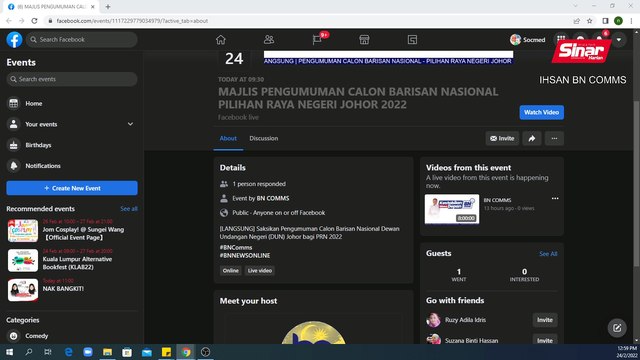This screenshot has width=640, height=360.
Task: Invite Suzana Binti Hassan
Action: tap(545, 340)
